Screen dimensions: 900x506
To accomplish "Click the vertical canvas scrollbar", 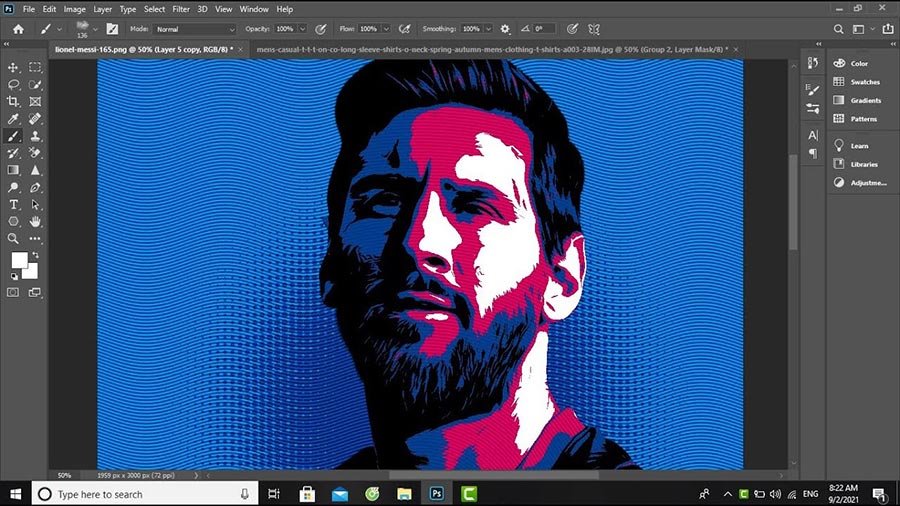I will coord(793,202).
